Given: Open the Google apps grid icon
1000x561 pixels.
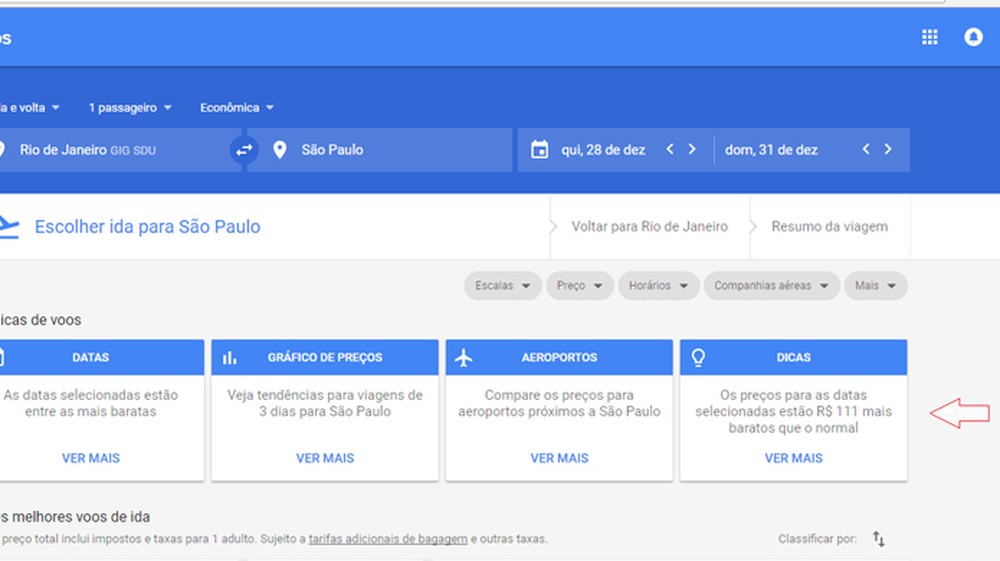Looking at the screenshot, I should pos(930,37).
